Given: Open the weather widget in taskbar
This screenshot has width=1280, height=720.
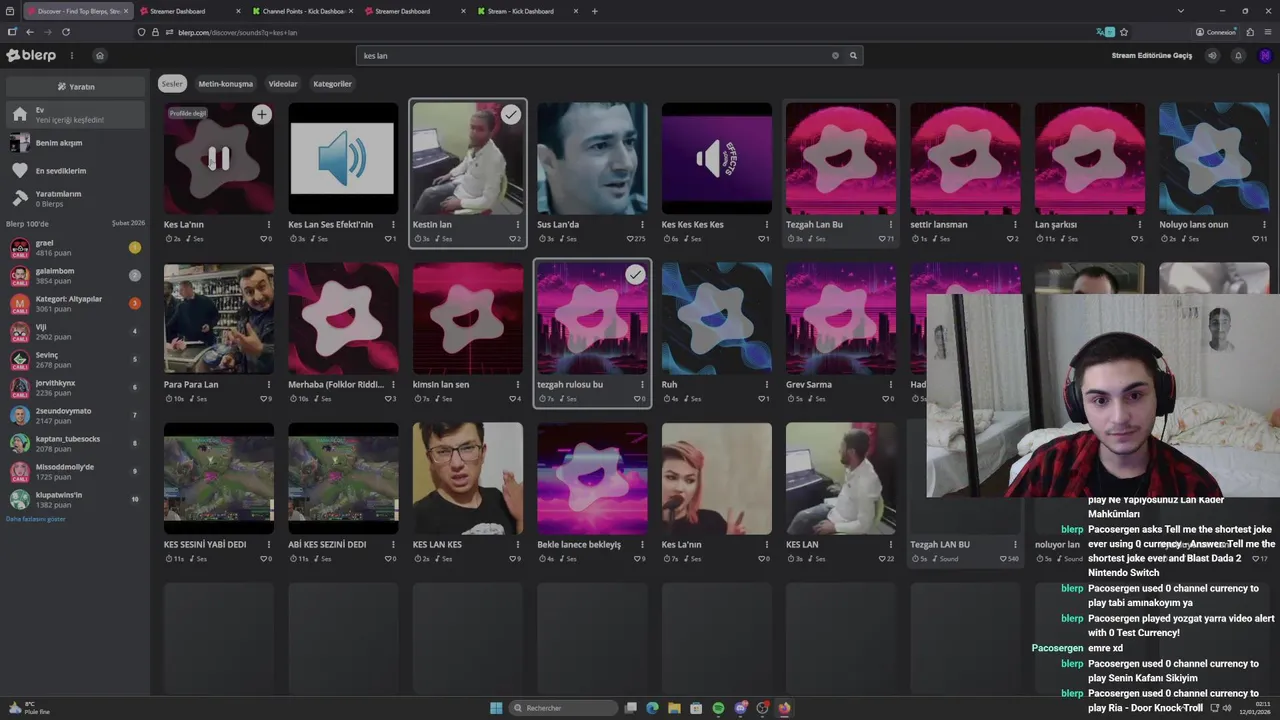Looking at the screenshot, I should 30,708.
